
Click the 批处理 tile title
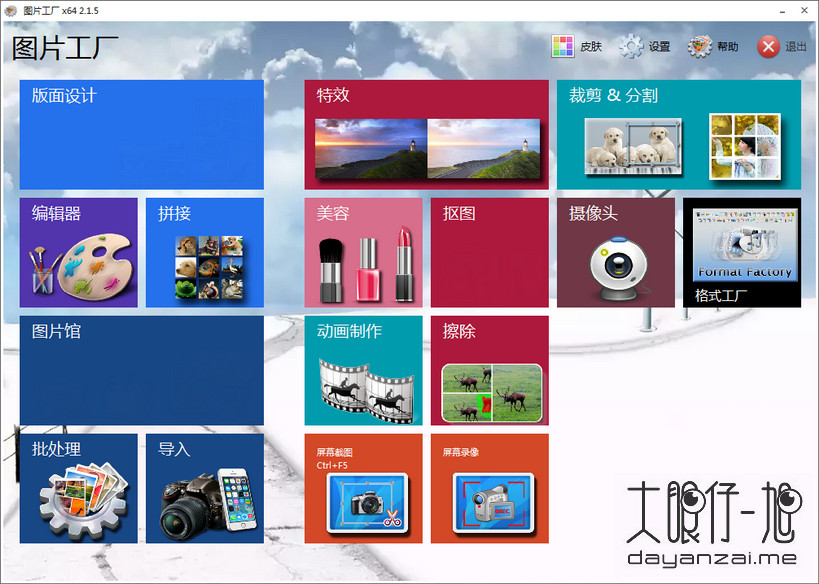pos(56,449)
